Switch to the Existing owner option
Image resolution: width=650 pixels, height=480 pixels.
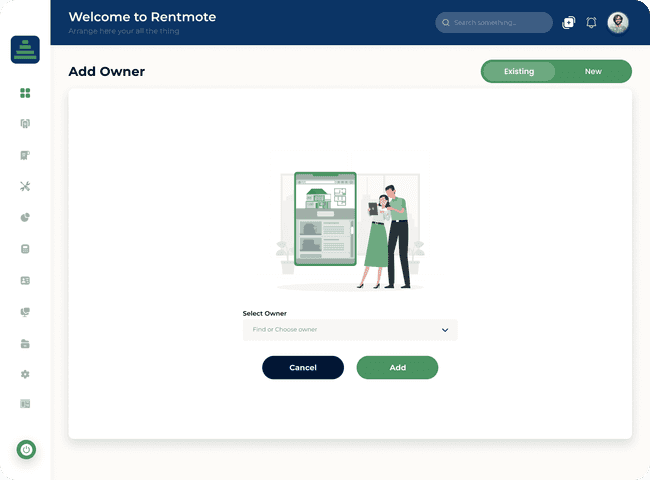coord(519,71)
